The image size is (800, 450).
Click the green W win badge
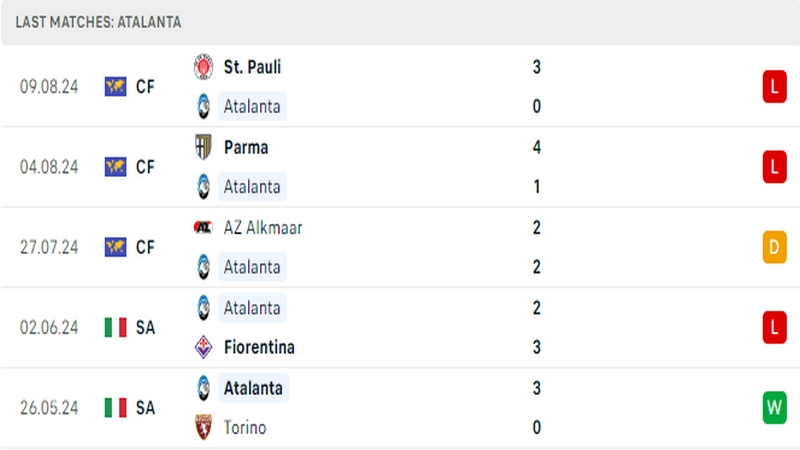tap(774, 407)
